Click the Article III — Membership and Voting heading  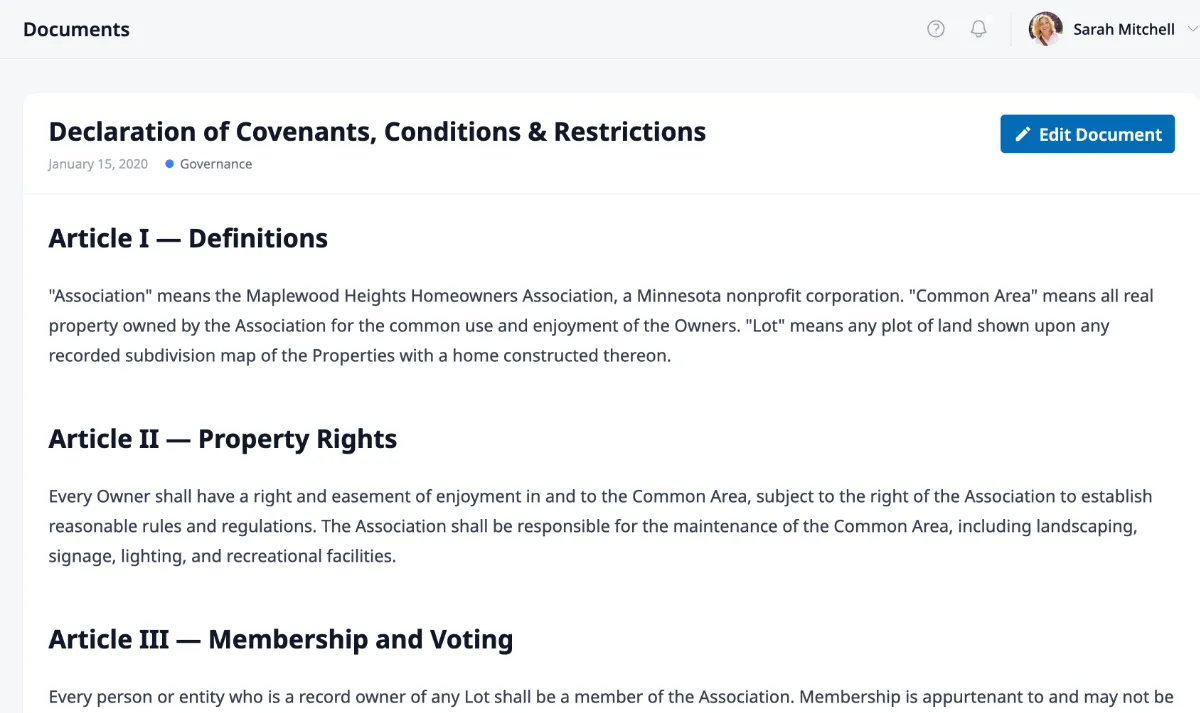coord(281,639)
